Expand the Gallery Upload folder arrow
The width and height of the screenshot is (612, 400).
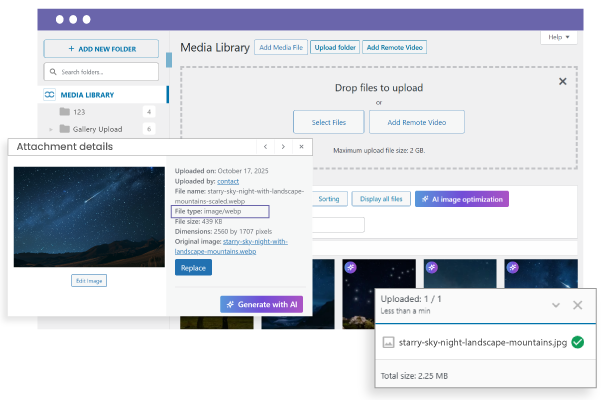(51, 129)
